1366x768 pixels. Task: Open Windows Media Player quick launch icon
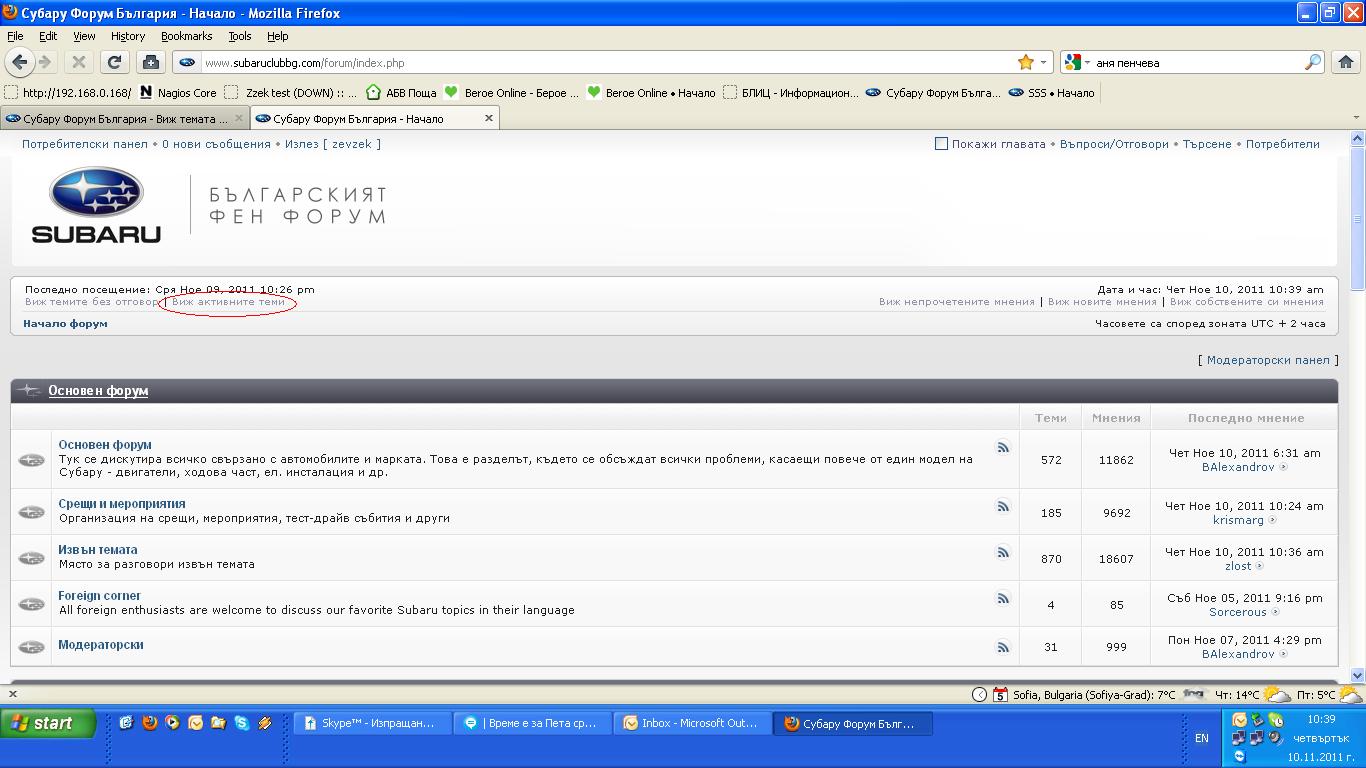172,723
